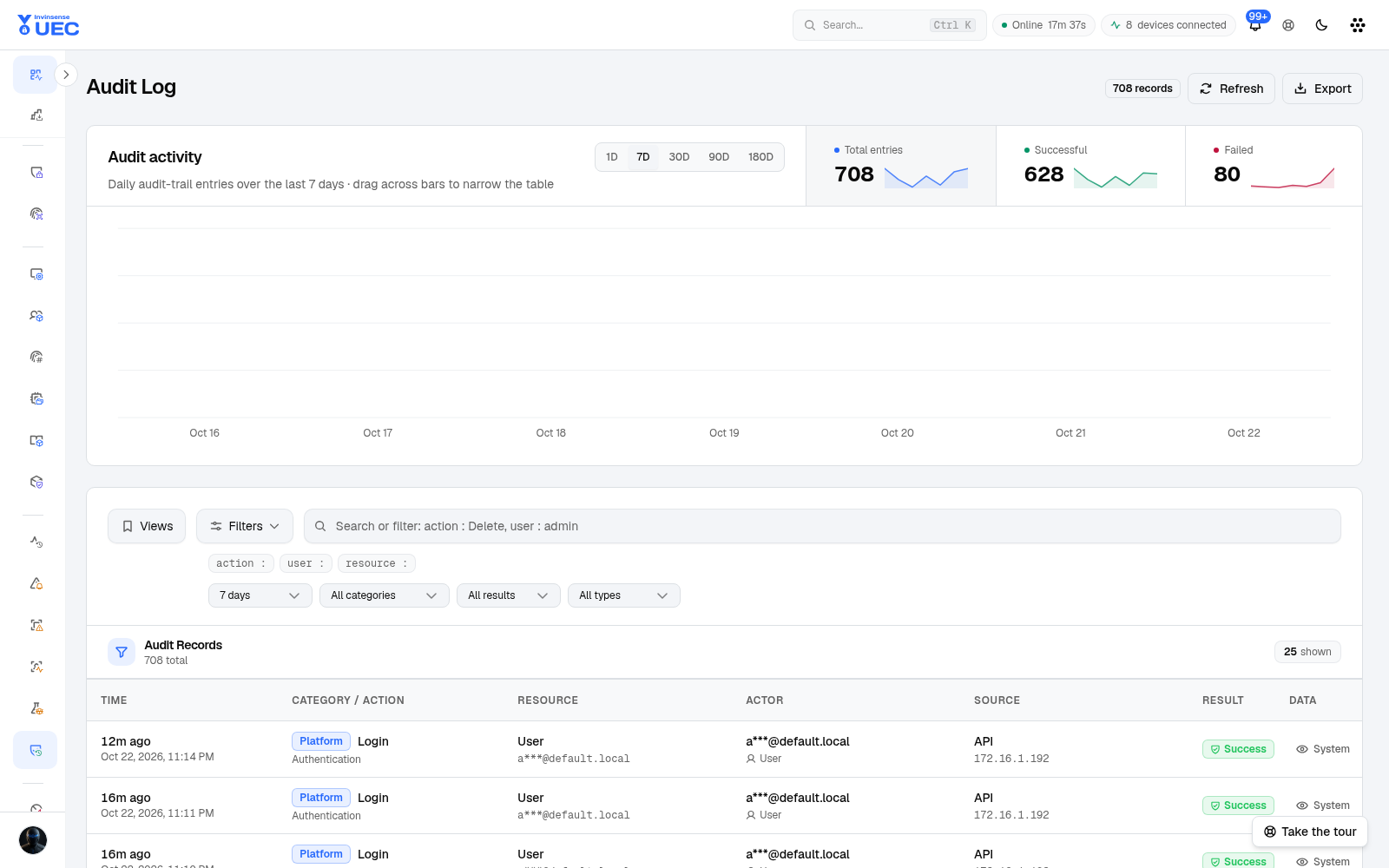Open the stairs-with-download-arrow sidebar icon
The height and width of the screenshot is (868, 1389).
pyautogui.click(x=36, y=115)
